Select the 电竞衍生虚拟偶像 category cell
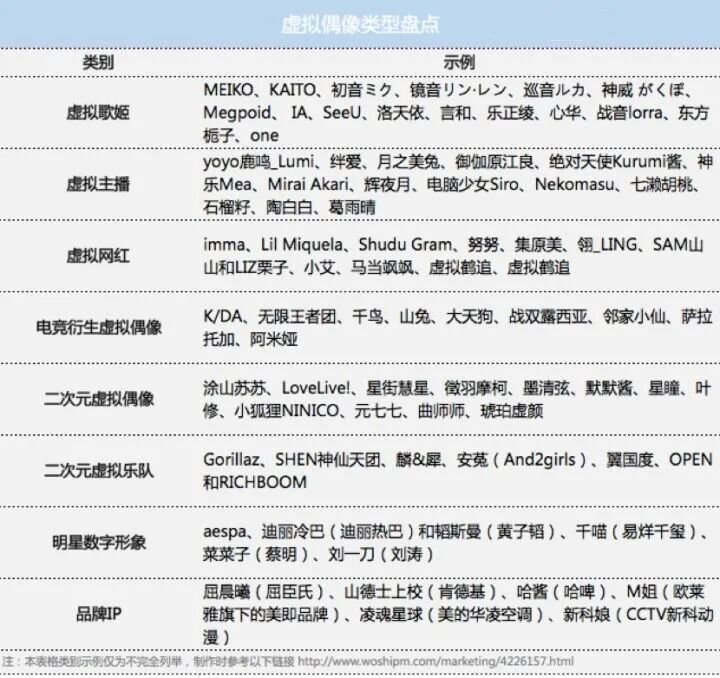This screenshot has height=678, width=720. tap(99, 327)
